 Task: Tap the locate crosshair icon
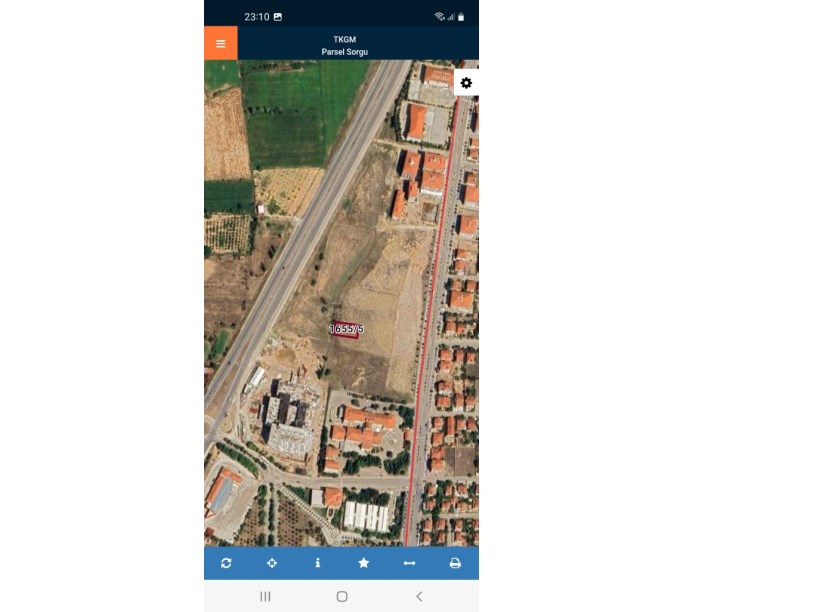(272, 563)
